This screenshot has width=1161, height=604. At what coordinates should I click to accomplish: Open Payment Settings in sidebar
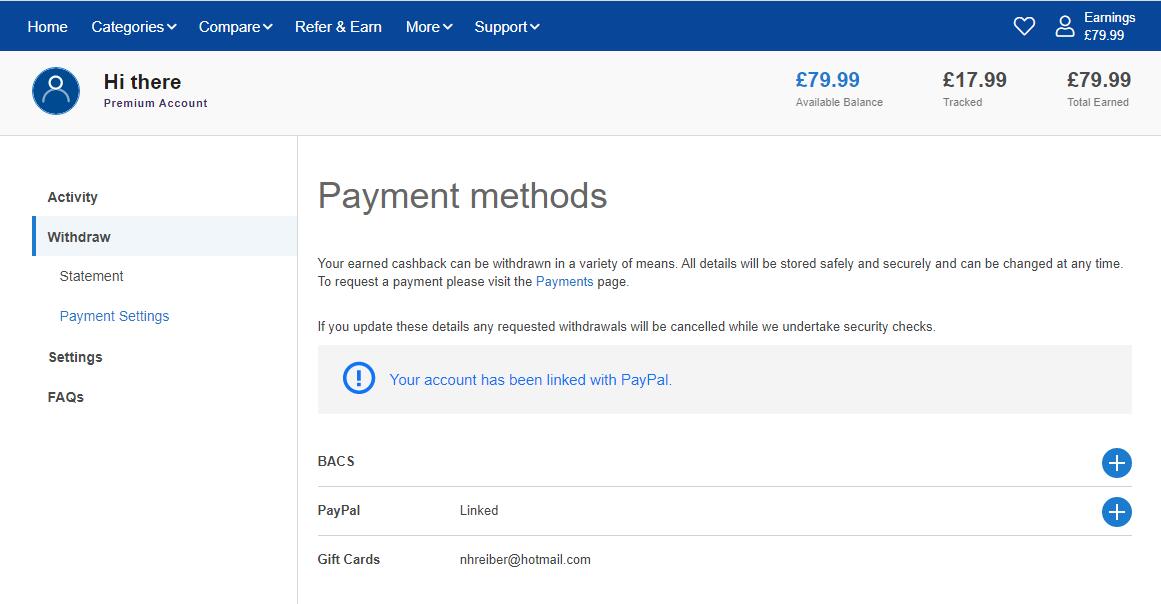click(x=114, y=316)
